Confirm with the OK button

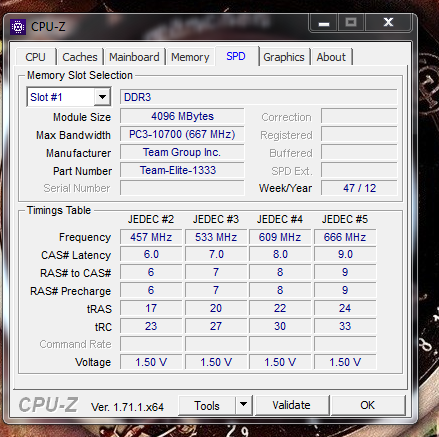coord(368,405)
